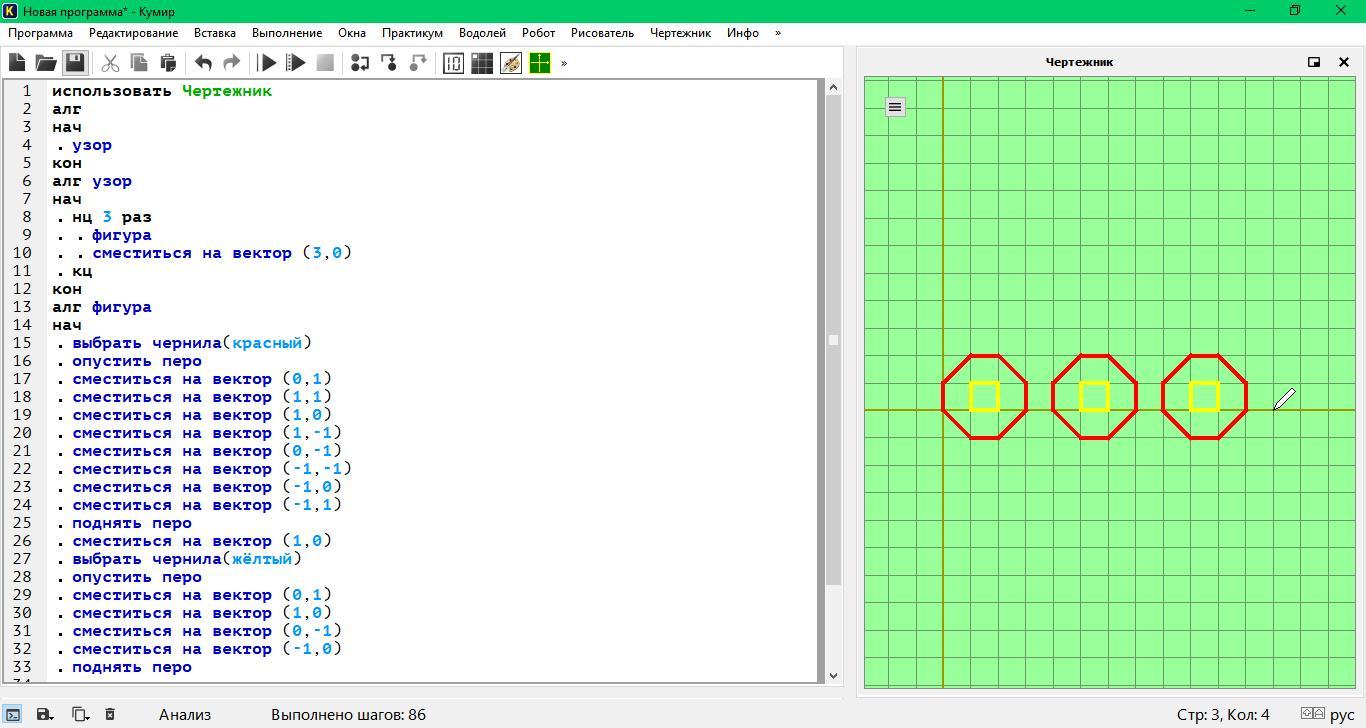Open the Painter palette icon
1366x728 pixels.
coord(511,63)
